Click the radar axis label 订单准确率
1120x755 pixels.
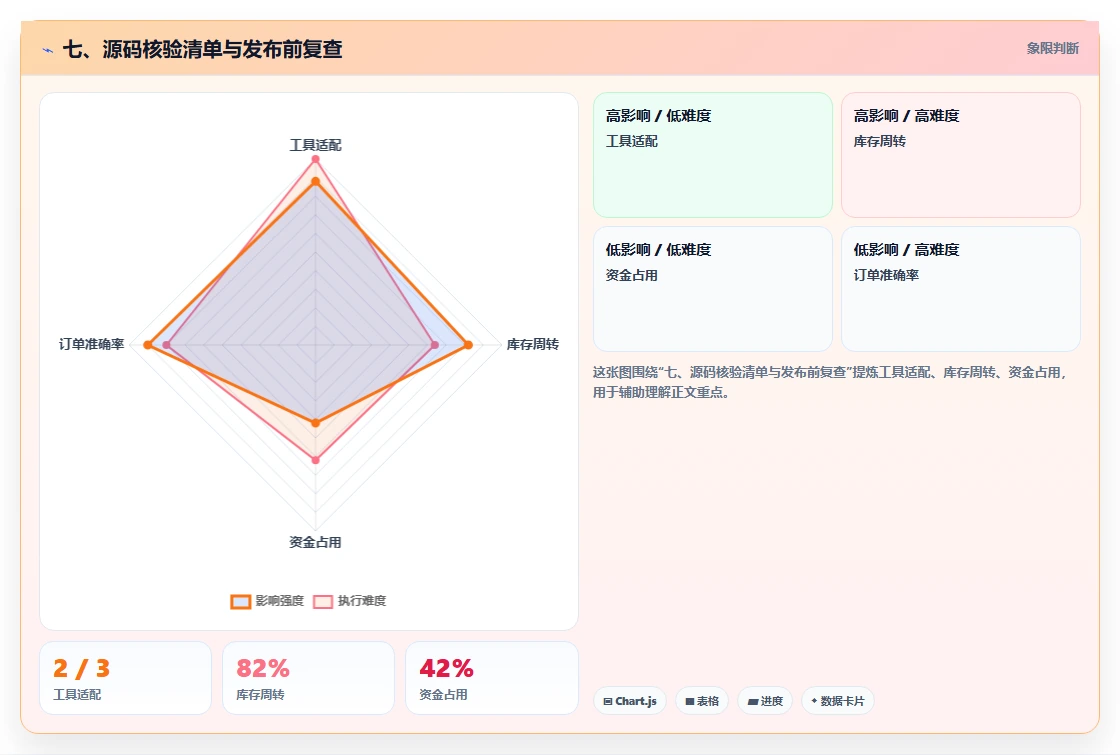tap(91, 344)
